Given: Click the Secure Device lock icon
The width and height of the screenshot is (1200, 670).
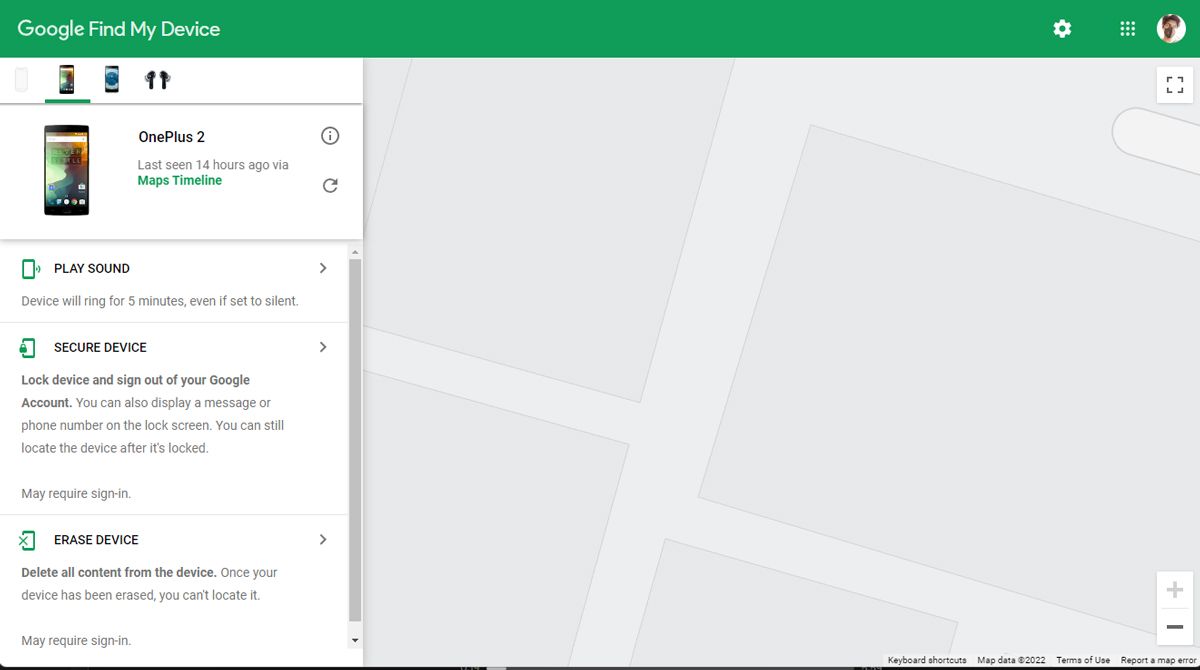Looking at the screenshot, I should (29, 347).
